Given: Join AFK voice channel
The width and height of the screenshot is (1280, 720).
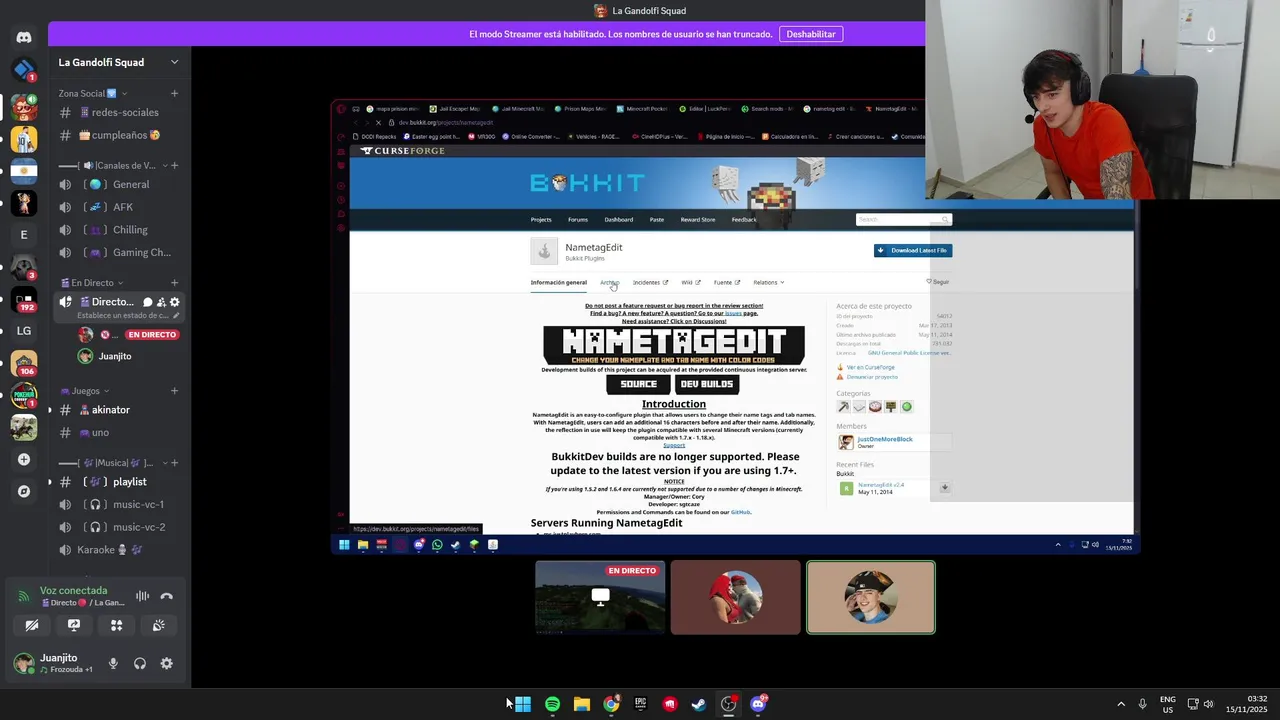Looking at the screenshot, I should click(x=119, y=207).
